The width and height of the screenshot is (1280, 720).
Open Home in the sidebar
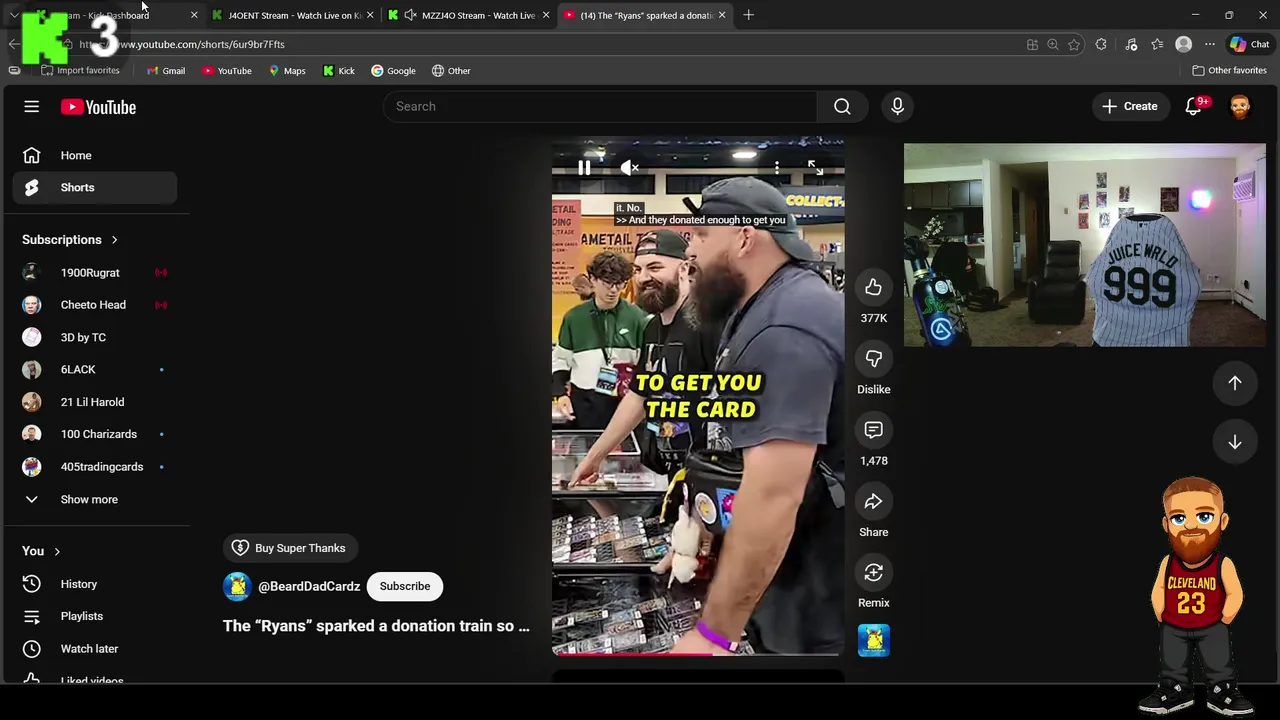(x=95, y=155)
